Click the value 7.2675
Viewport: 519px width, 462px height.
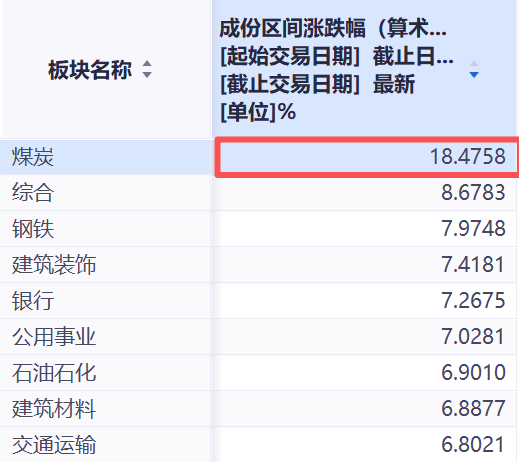click(x=473, y=300)
